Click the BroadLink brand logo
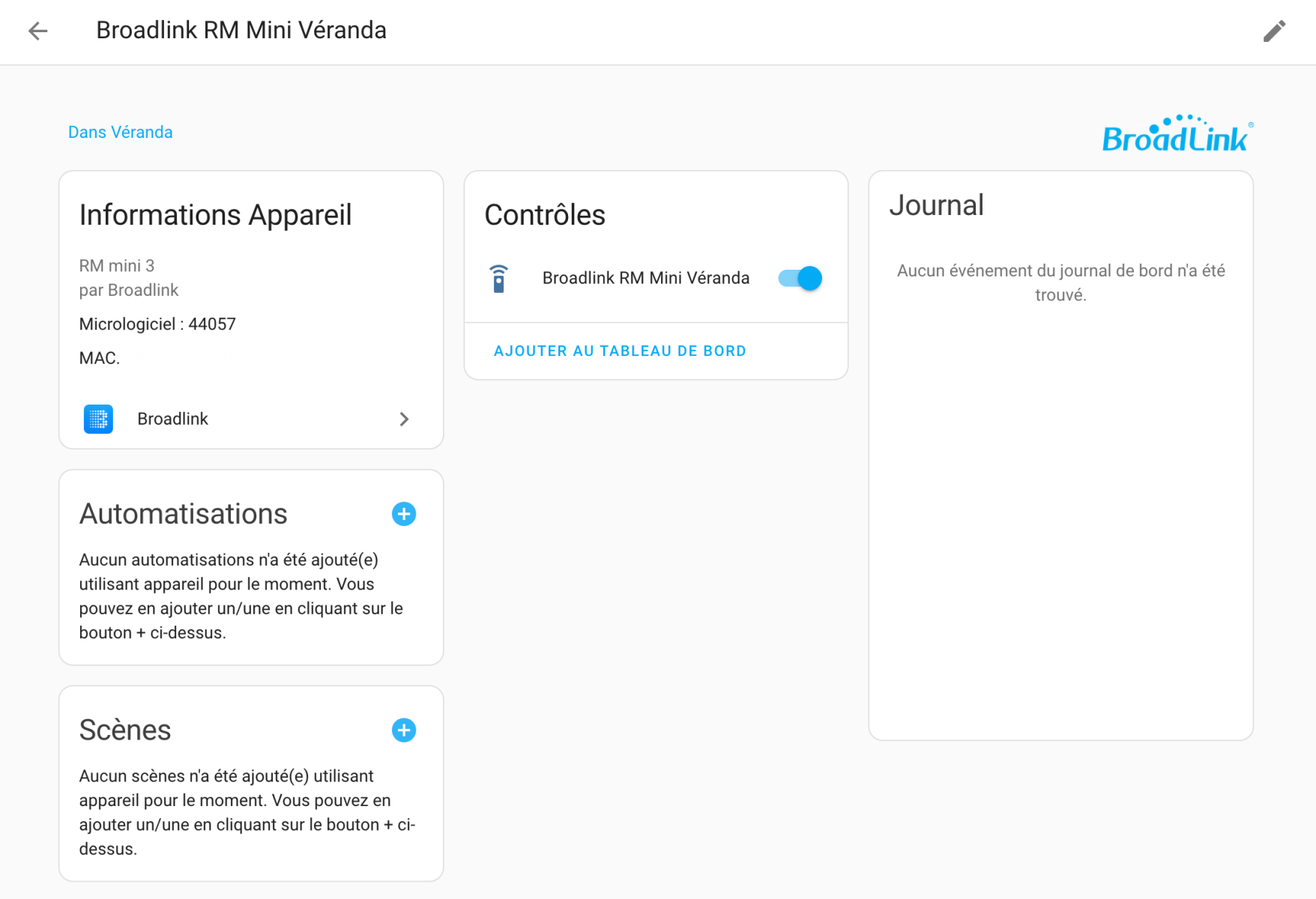Viewport: 1316px width, 899px height. [x=1177, y=134]
